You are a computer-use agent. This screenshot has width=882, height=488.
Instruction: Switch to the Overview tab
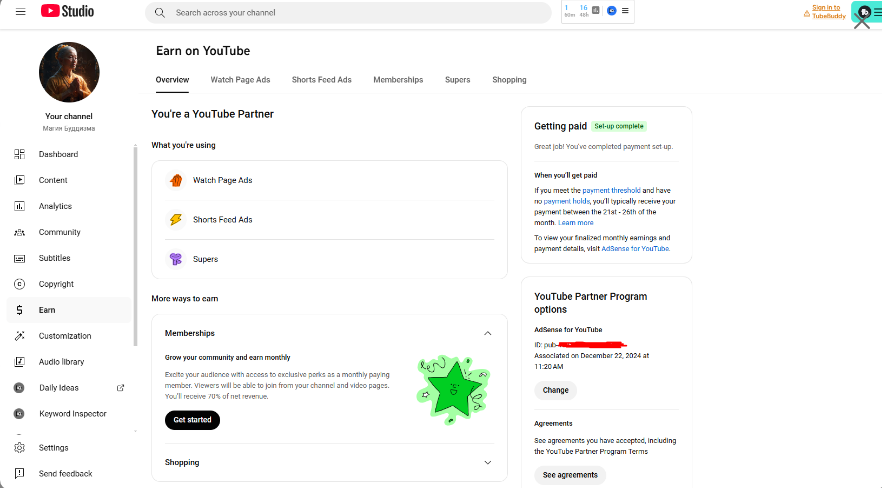coord(172,80)
